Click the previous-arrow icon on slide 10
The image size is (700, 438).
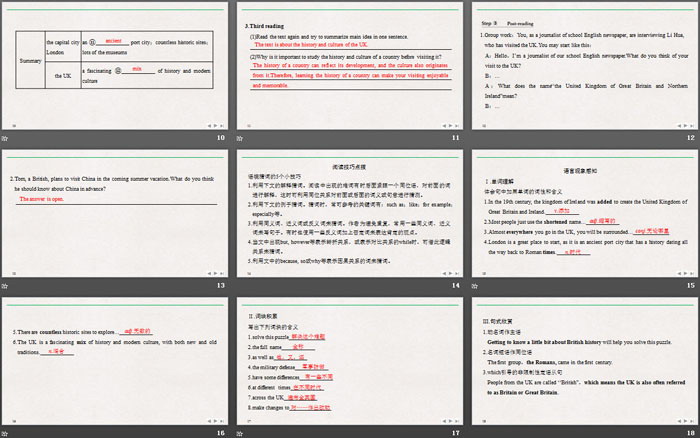209,126
